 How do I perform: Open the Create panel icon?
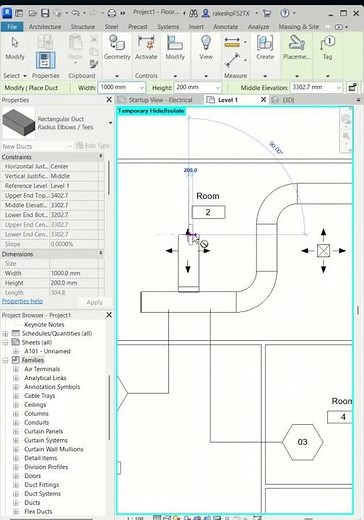tap(265, 43)
